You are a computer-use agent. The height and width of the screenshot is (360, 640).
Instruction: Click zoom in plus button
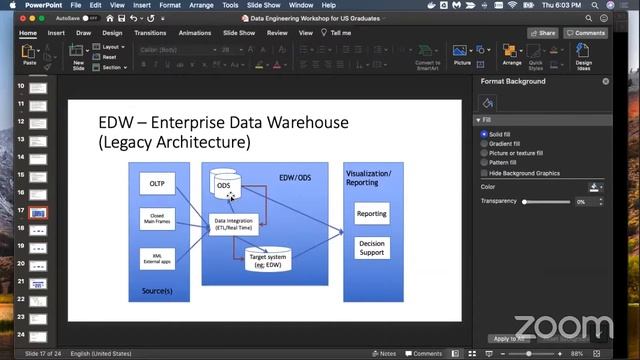[x=560, y=354]
